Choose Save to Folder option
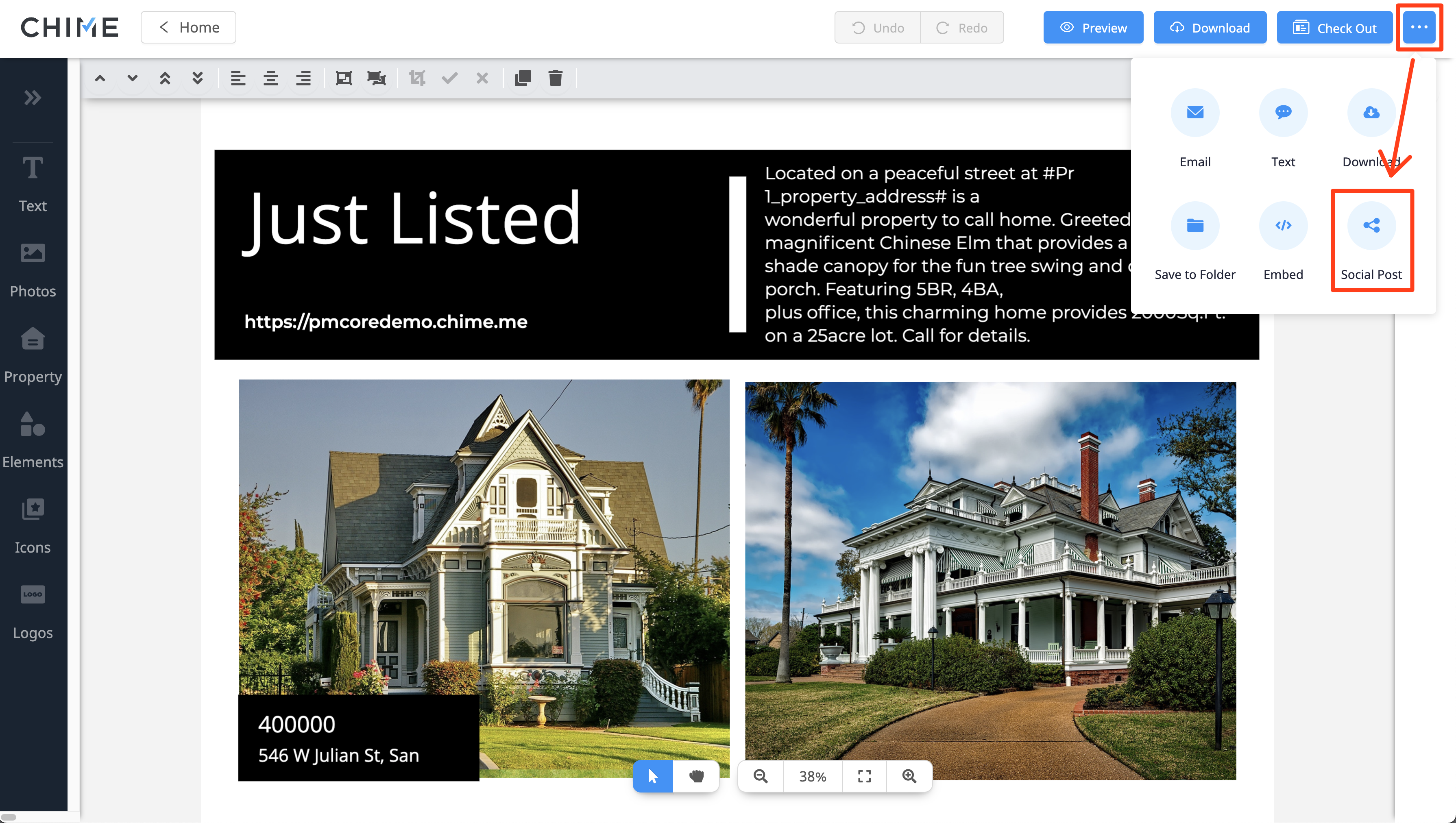Image resolution: width=1456 pixels, height=823 pixels. [x=1195, y=242]
